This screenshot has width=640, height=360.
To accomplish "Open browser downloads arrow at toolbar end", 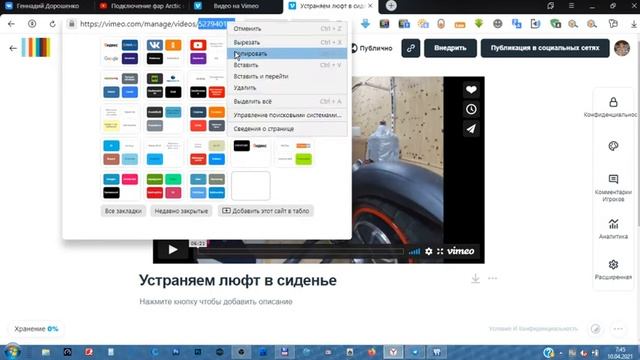I will click(634, 24).
